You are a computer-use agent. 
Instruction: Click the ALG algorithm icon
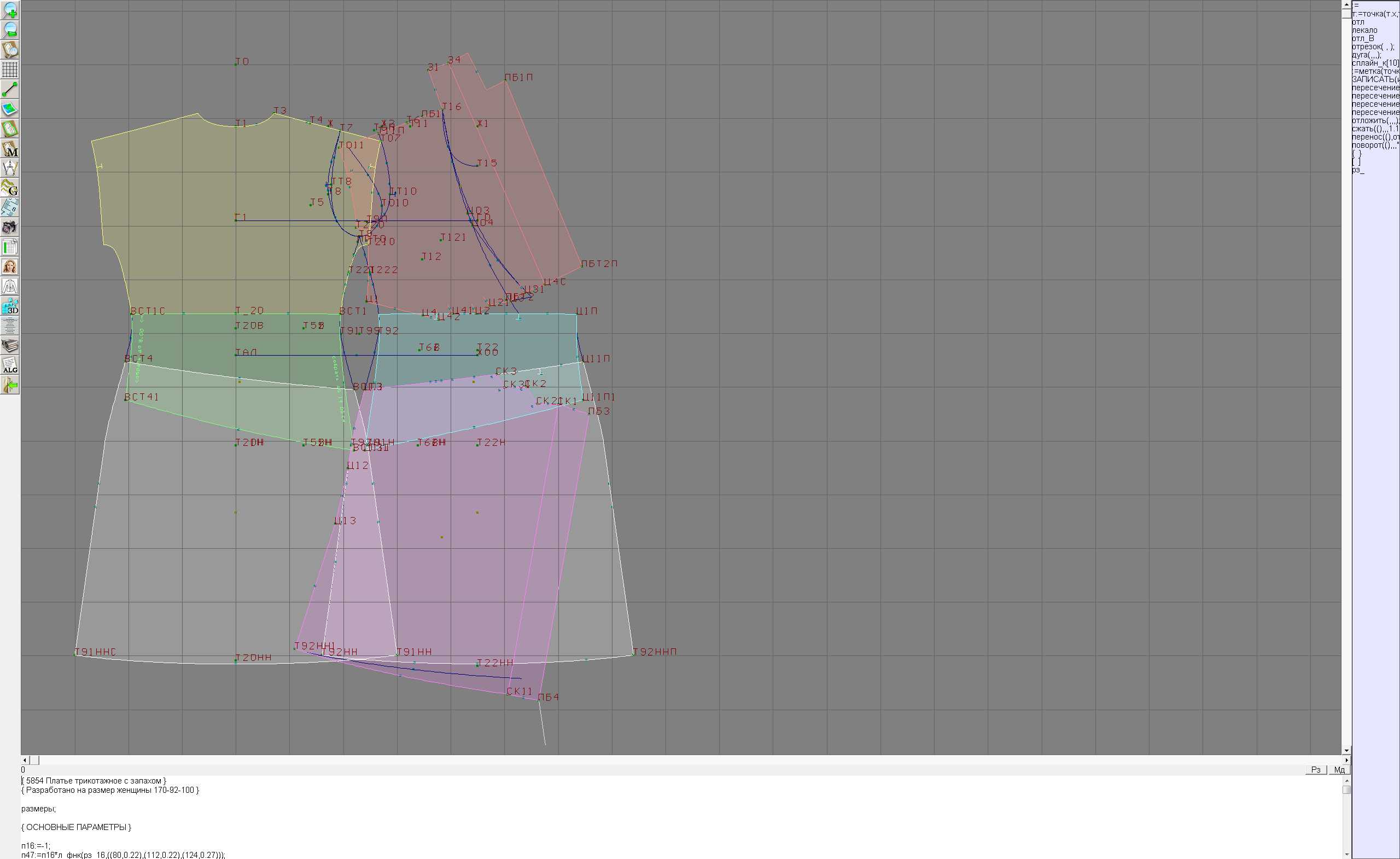pyautogui.click(x=10, y=365)
